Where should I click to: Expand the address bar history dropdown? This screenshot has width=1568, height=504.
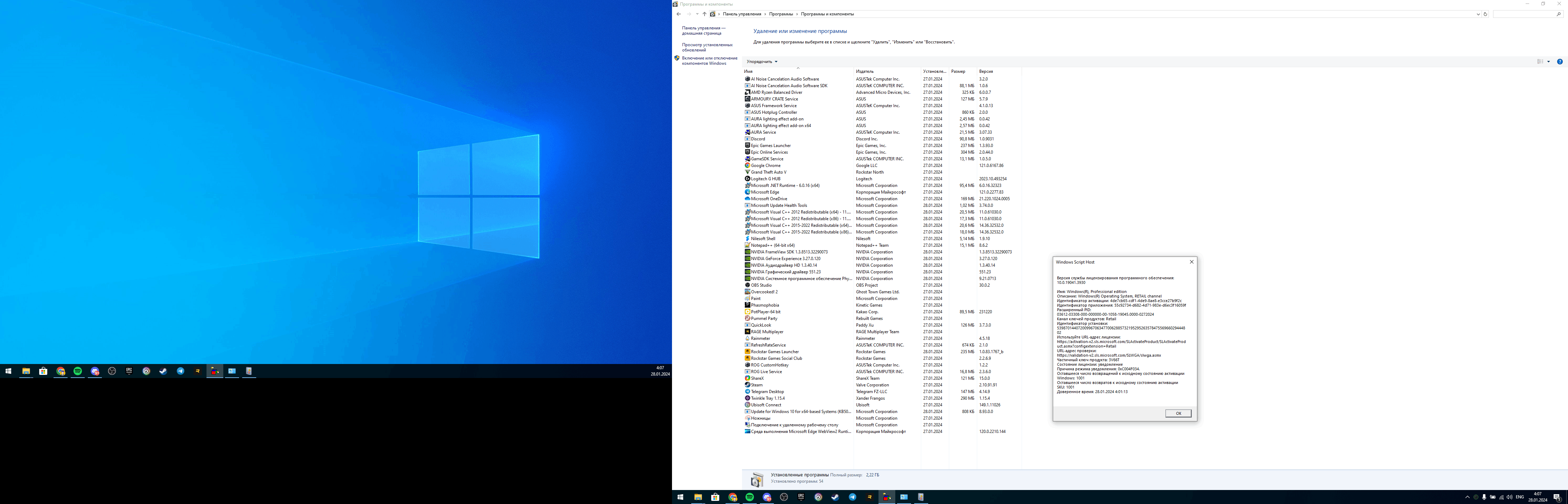(x=1478, y=14)
